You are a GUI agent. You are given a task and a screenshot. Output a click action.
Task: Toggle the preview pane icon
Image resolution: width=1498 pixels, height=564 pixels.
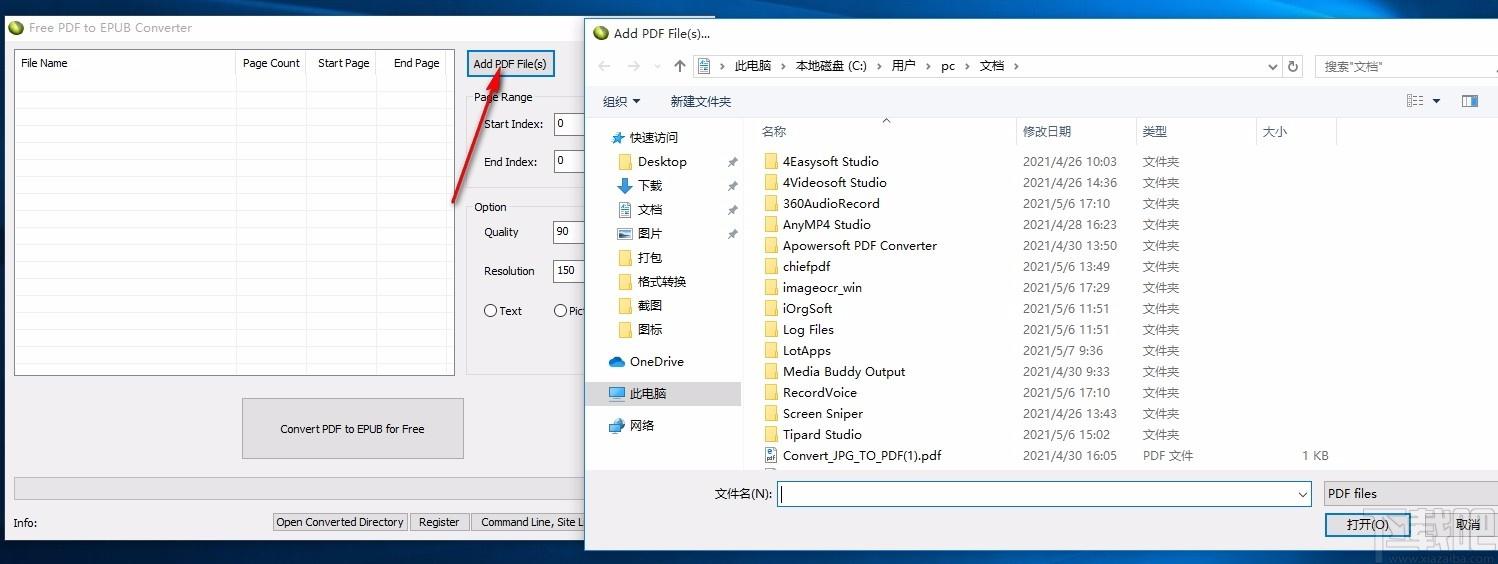(x=1469, y=101)
